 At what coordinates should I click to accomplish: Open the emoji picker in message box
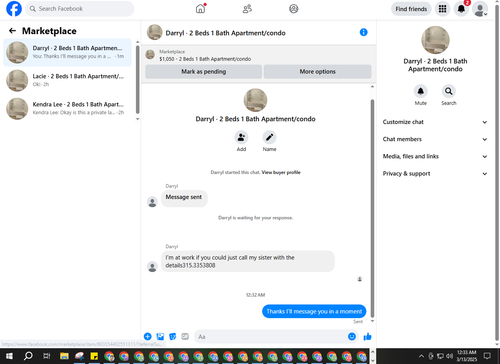[352, 337]
